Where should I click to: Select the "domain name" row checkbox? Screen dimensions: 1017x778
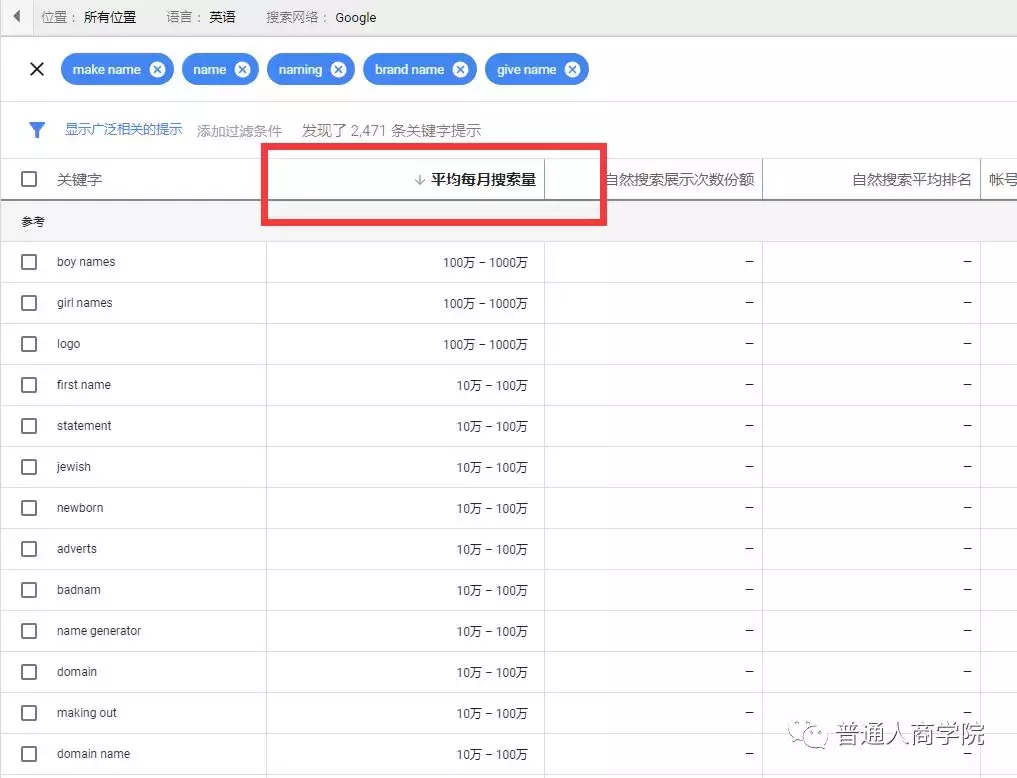(x=28, y=754)
